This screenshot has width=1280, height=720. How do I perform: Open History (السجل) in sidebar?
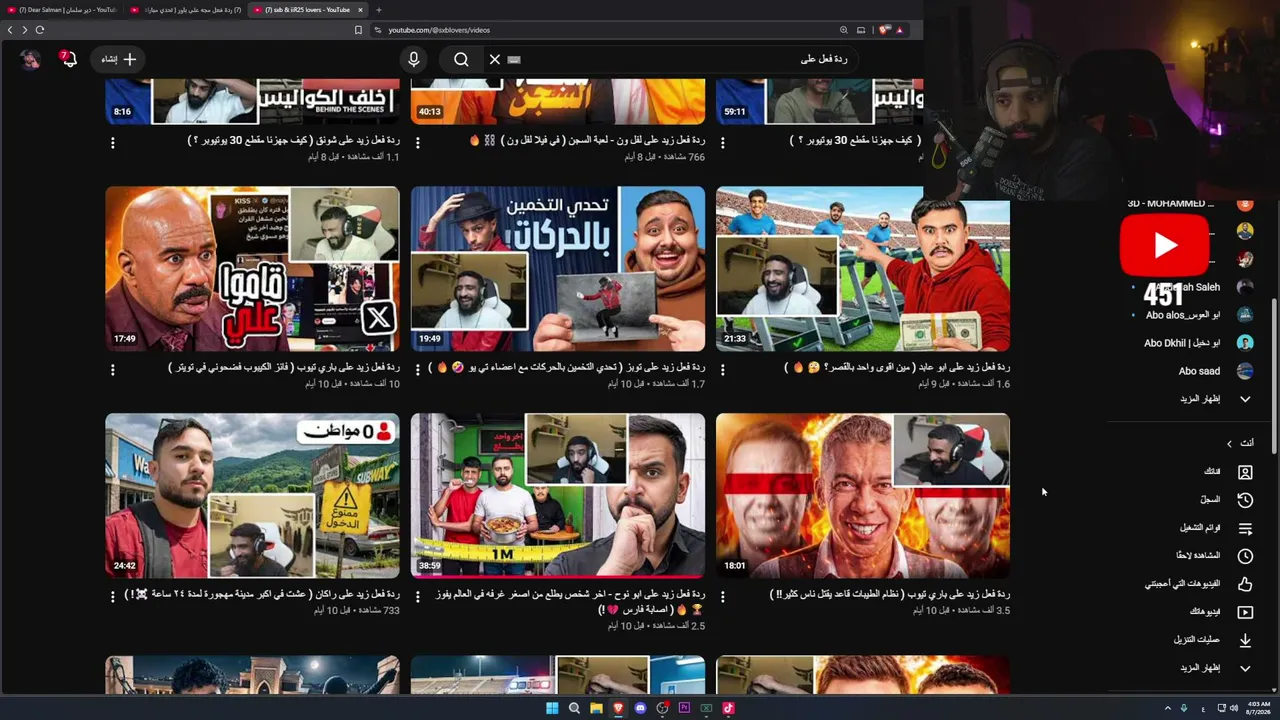click(x=1228, y=500)
